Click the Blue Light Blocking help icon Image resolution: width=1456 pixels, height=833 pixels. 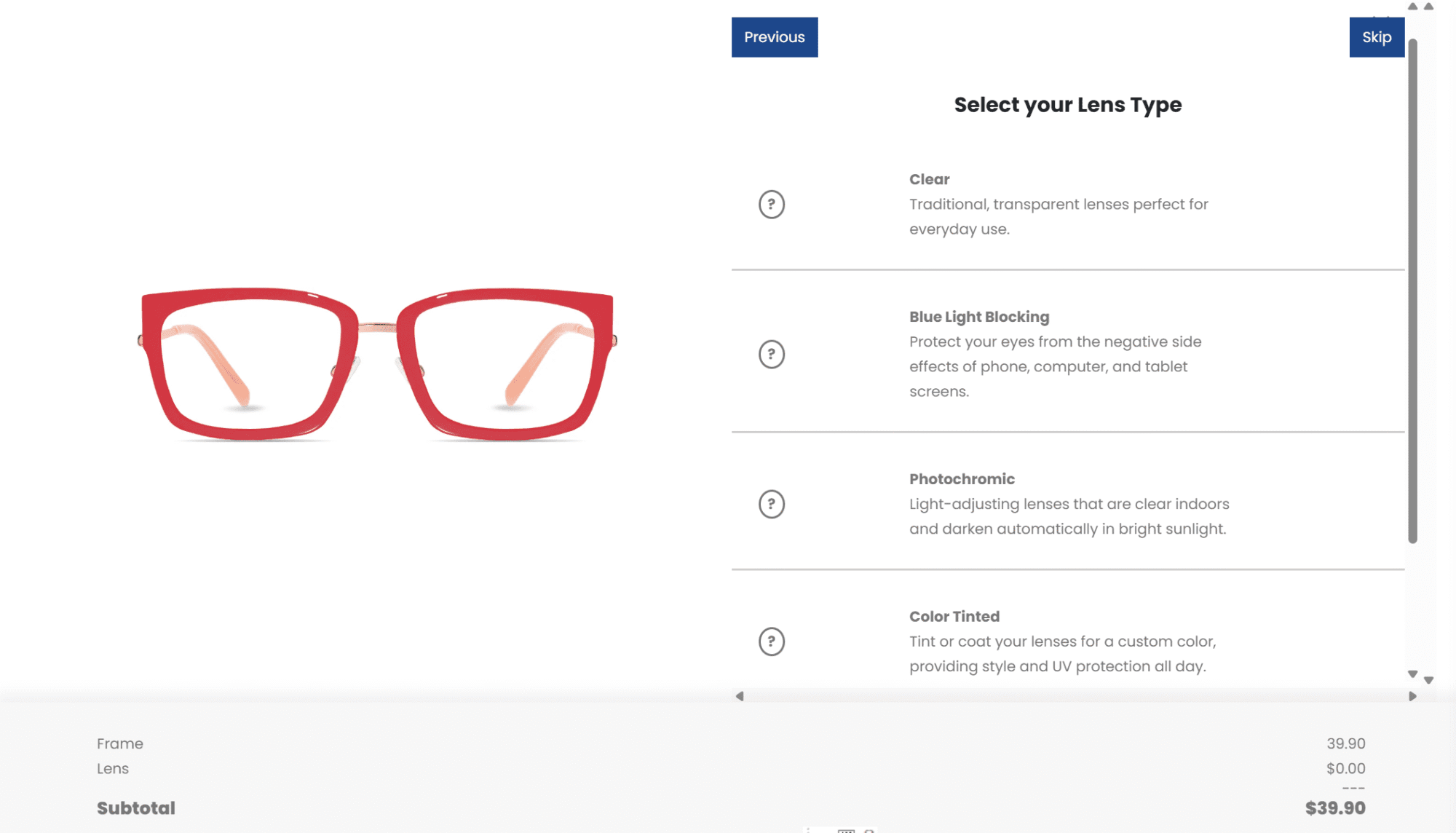pyautogui.click(x=771, y=355)
